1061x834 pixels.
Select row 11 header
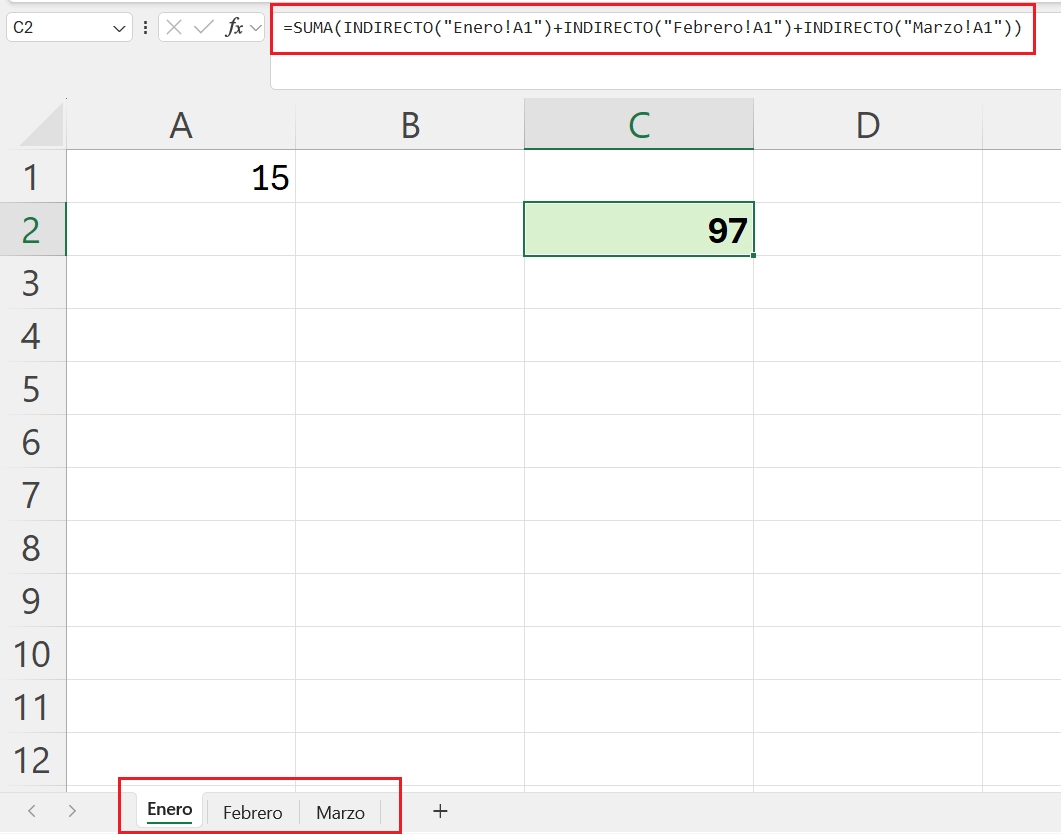point(31,707)
